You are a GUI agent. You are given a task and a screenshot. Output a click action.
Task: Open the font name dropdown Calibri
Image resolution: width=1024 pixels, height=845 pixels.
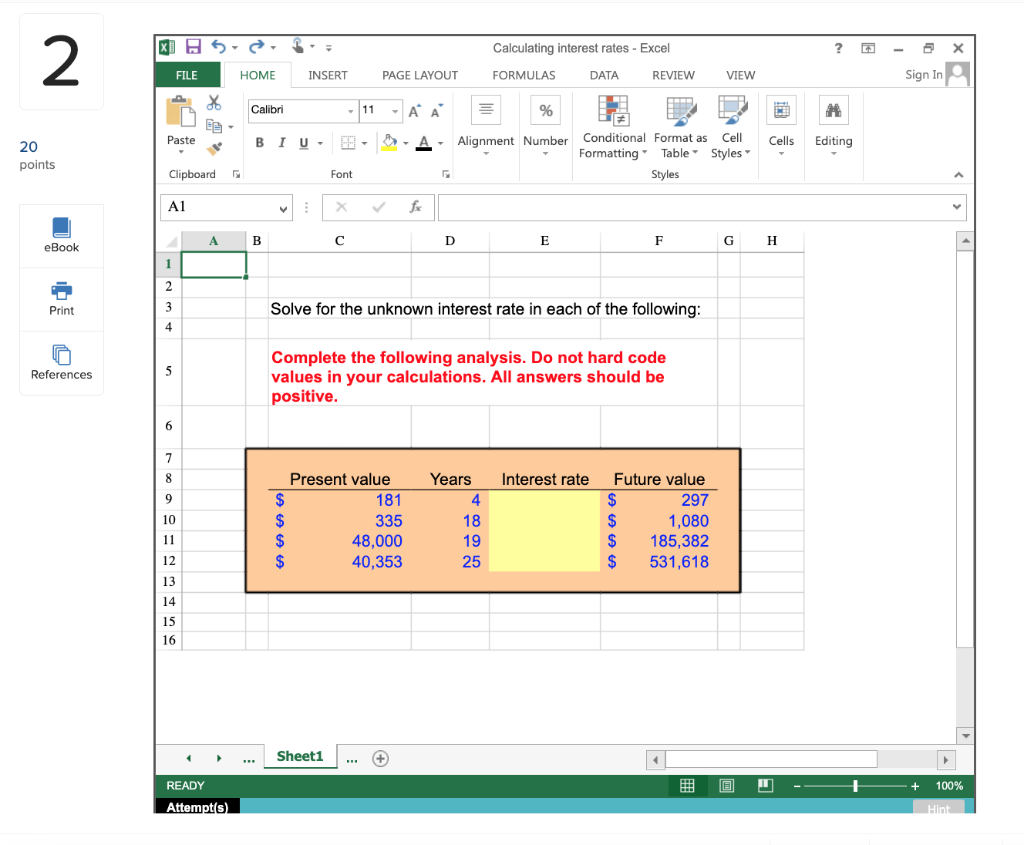(350, 111)
